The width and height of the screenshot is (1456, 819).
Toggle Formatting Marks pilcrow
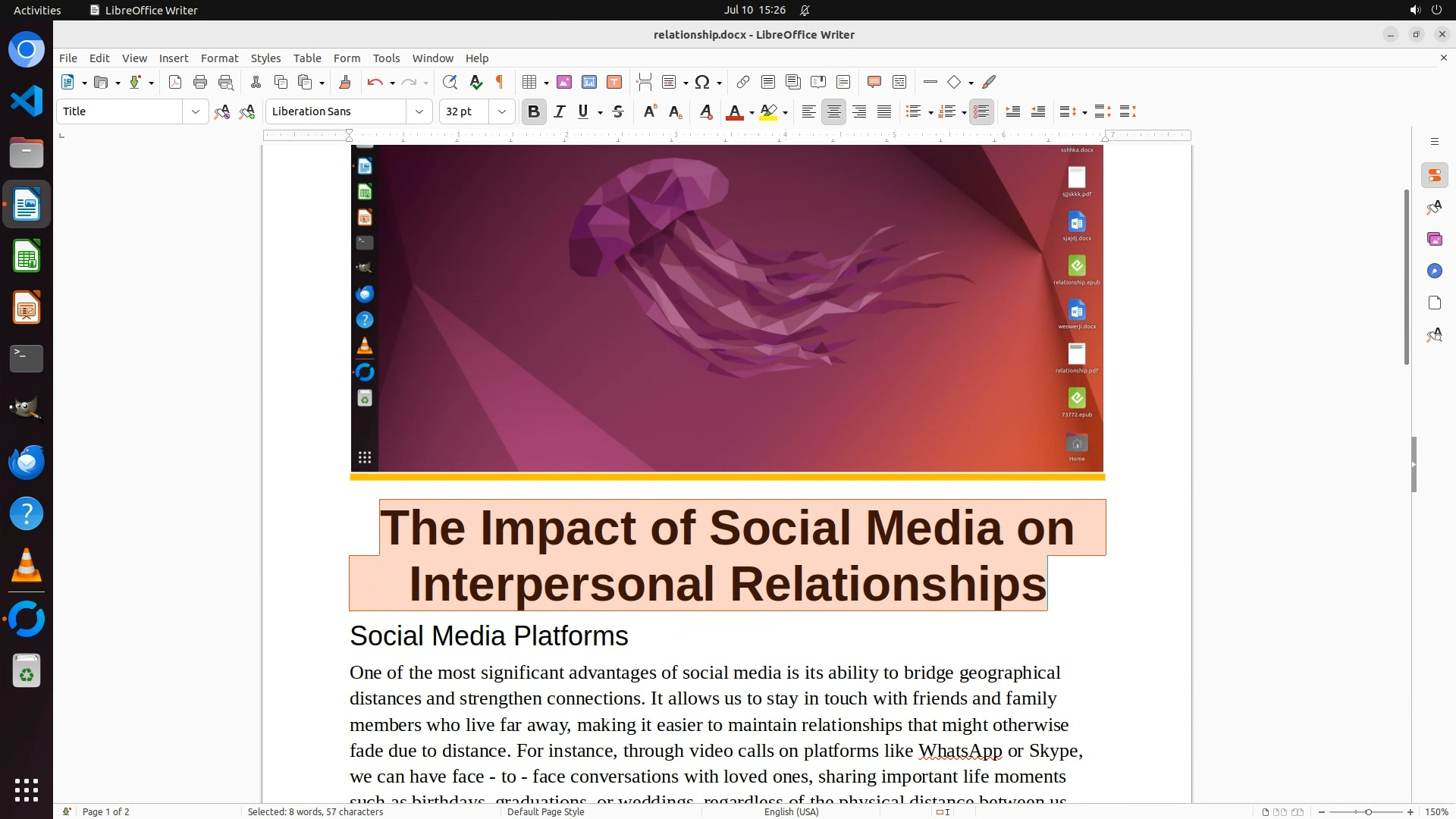point(500,82)
